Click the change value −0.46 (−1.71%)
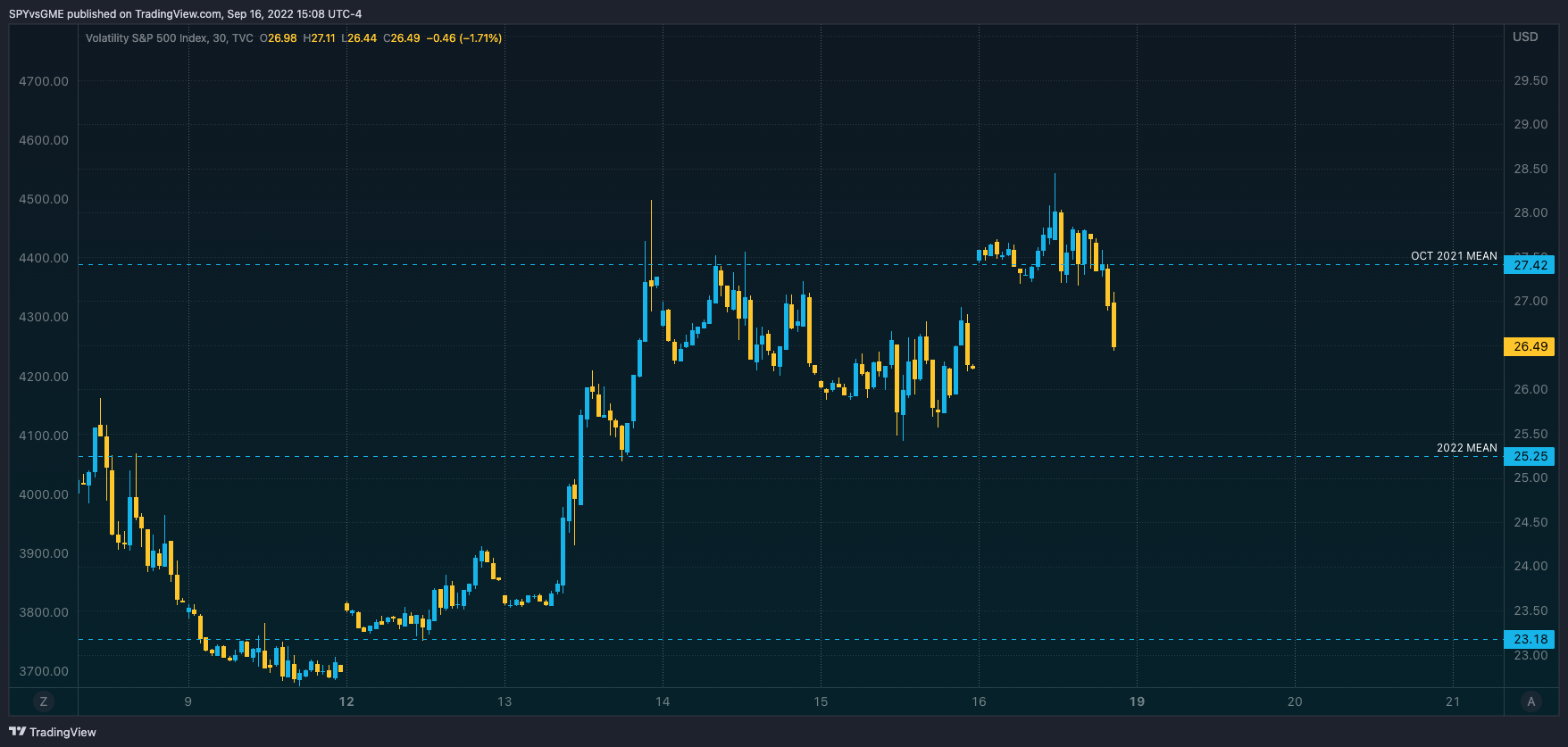 click(464, 38)
